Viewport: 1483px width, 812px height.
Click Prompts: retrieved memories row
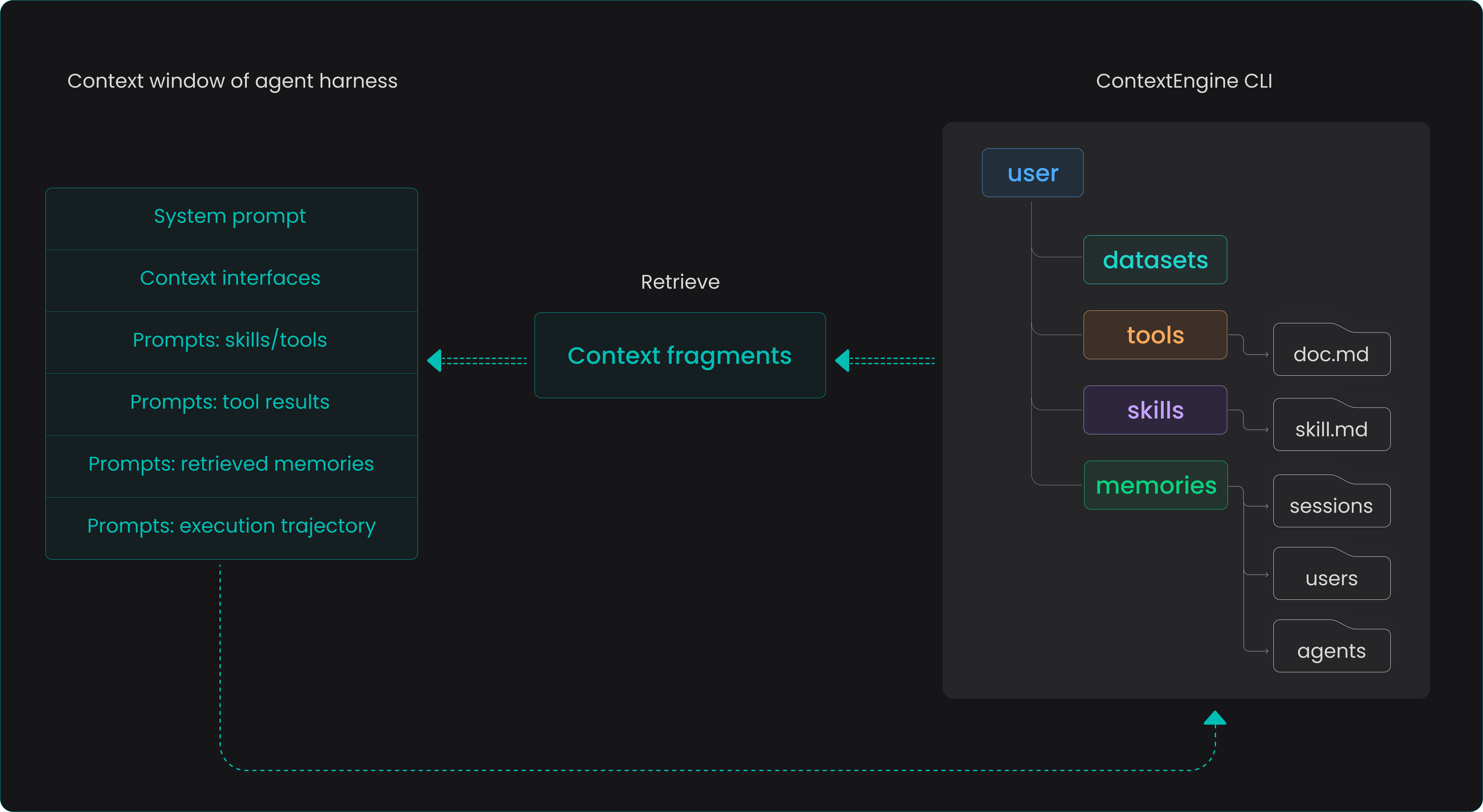[231, 464]
